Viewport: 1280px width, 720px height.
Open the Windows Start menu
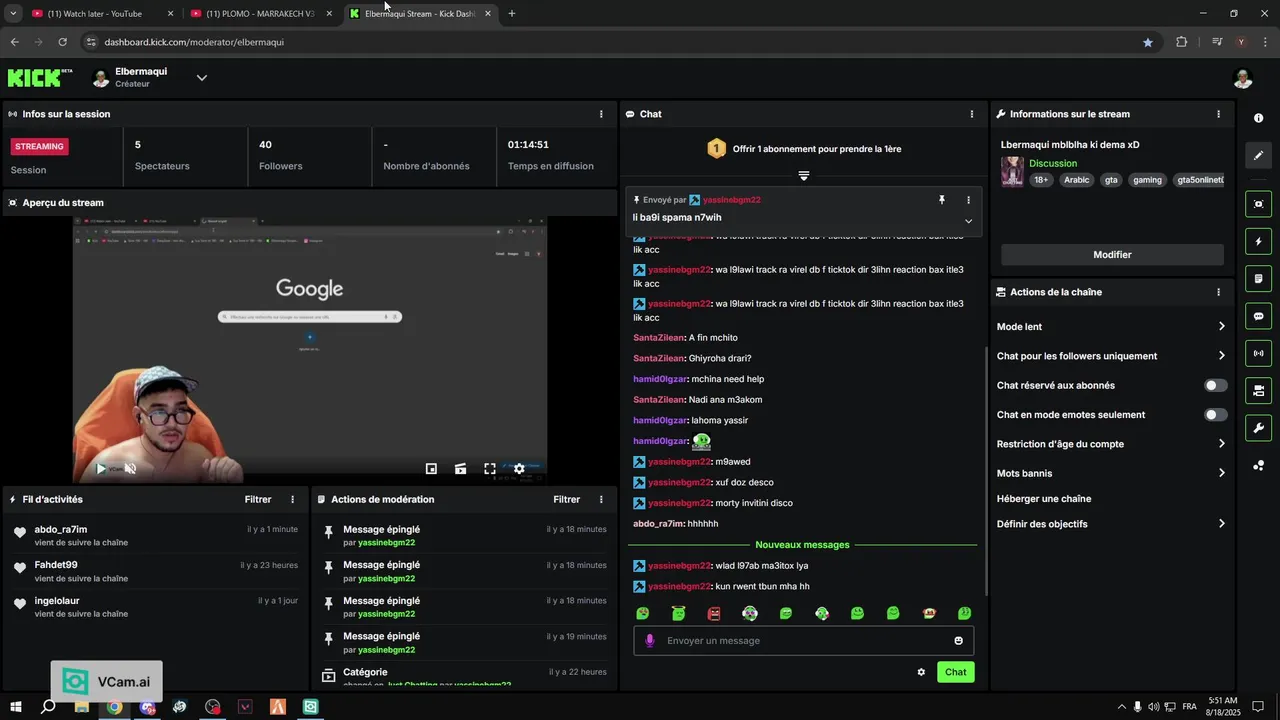coord(14,707)
